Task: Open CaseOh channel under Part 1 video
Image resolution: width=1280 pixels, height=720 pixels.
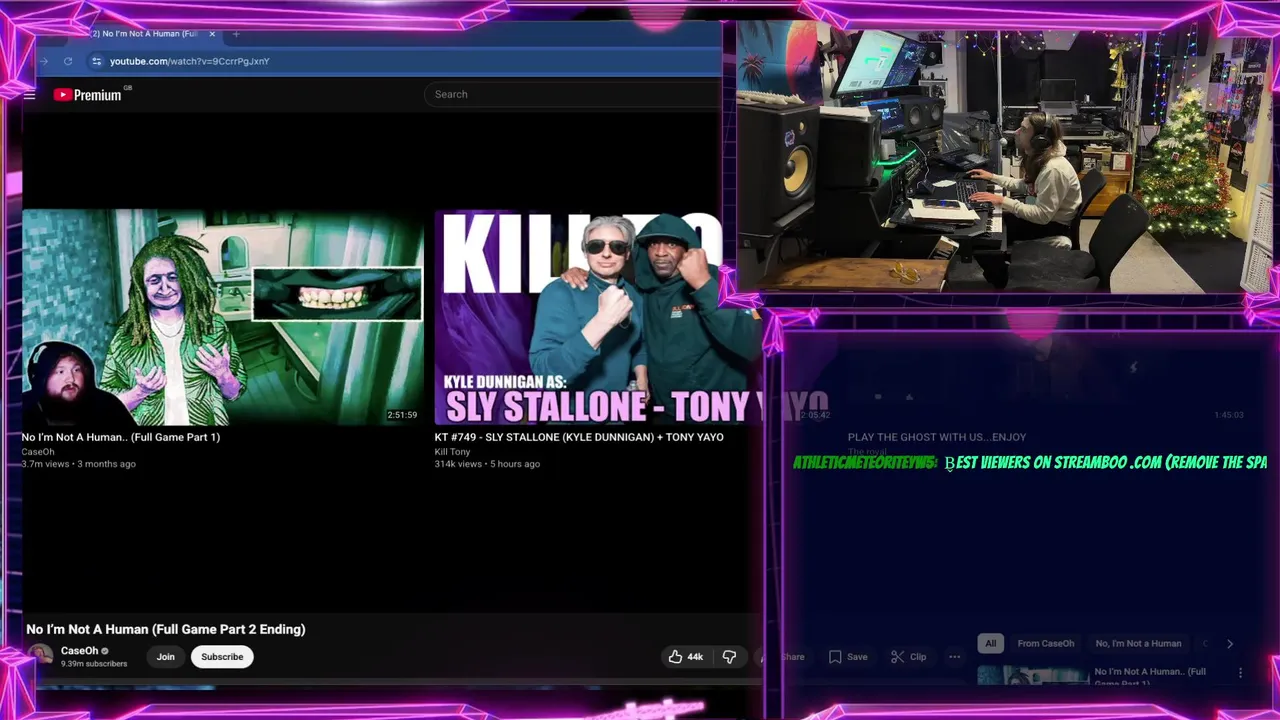Action: coord(38,452)
